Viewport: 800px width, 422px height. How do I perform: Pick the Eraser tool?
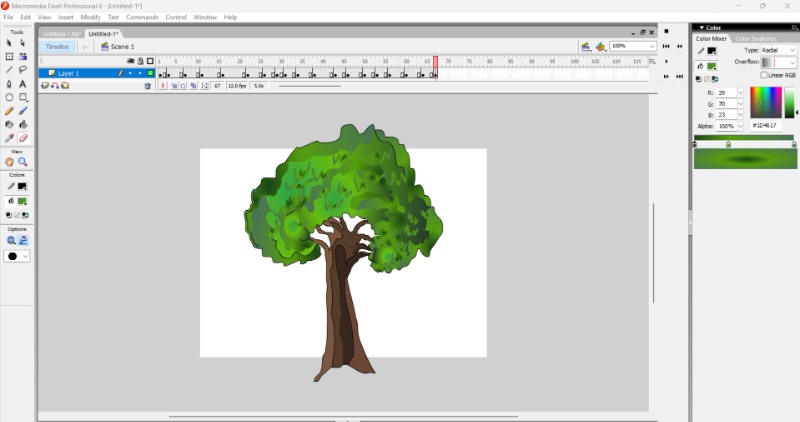[23, 138]
